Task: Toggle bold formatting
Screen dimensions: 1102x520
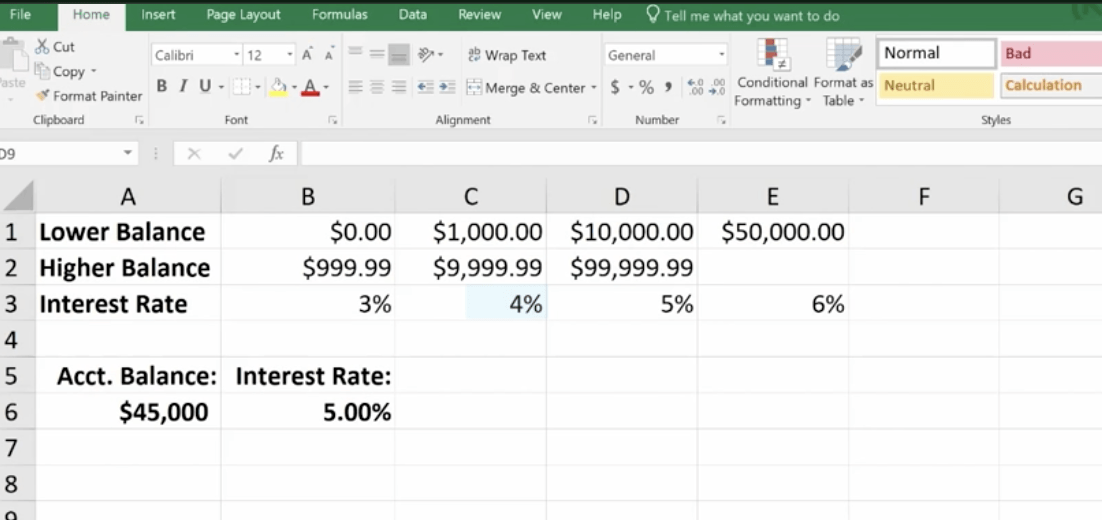Action: click(162, 87)
